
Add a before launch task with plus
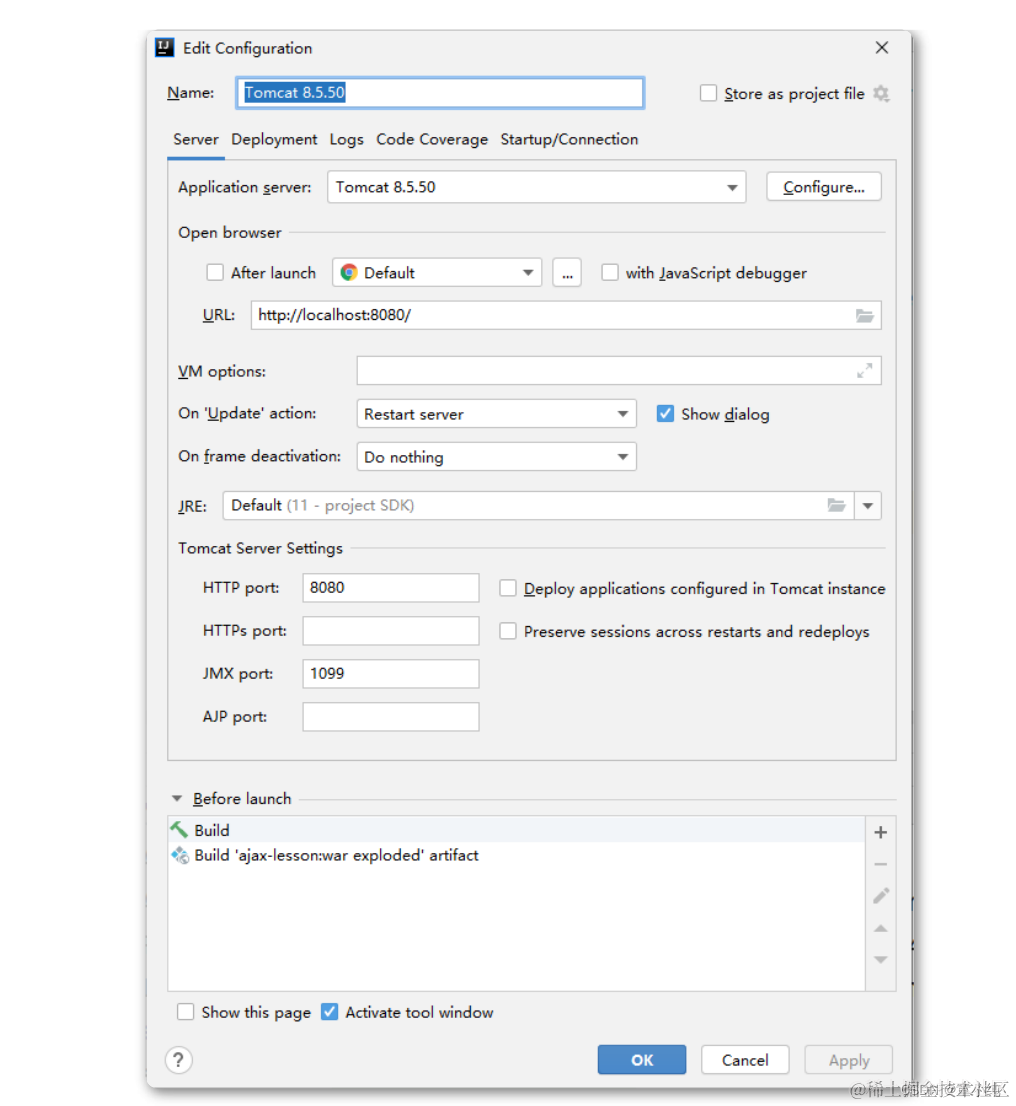(881, 832)
